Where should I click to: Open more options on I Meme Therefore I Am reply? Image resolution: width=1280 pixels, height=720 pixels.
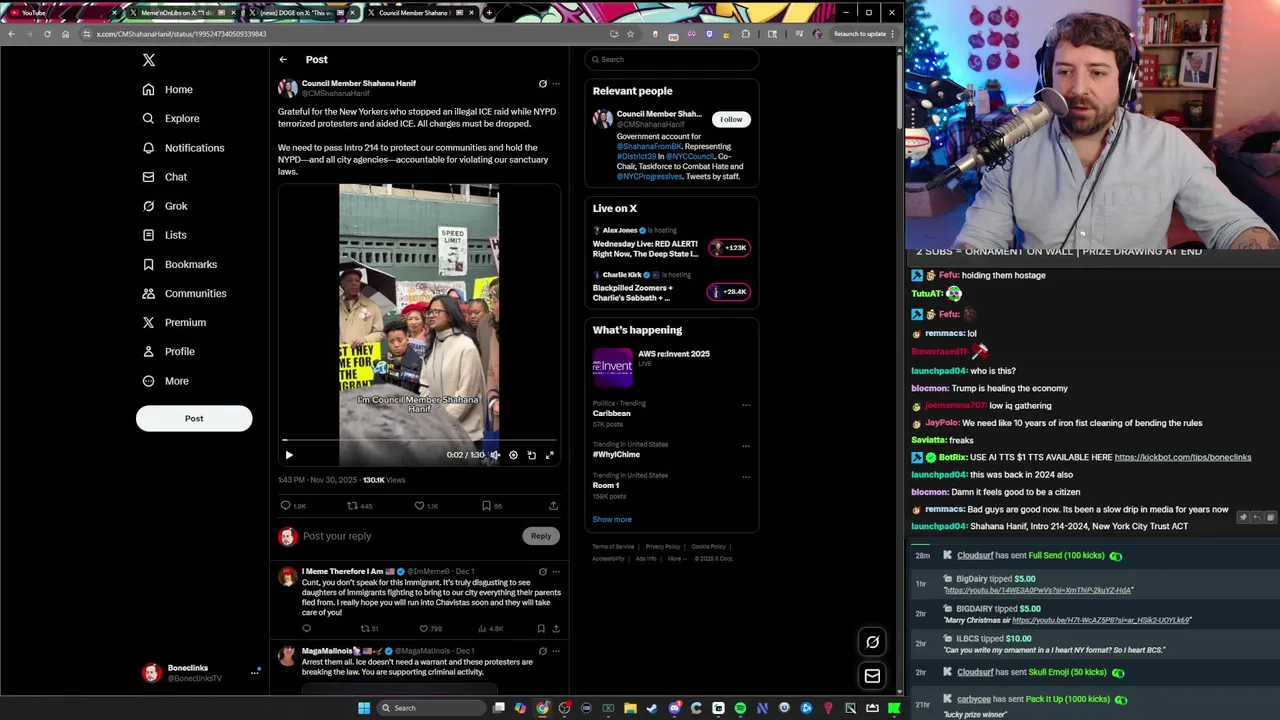point(556,572)
